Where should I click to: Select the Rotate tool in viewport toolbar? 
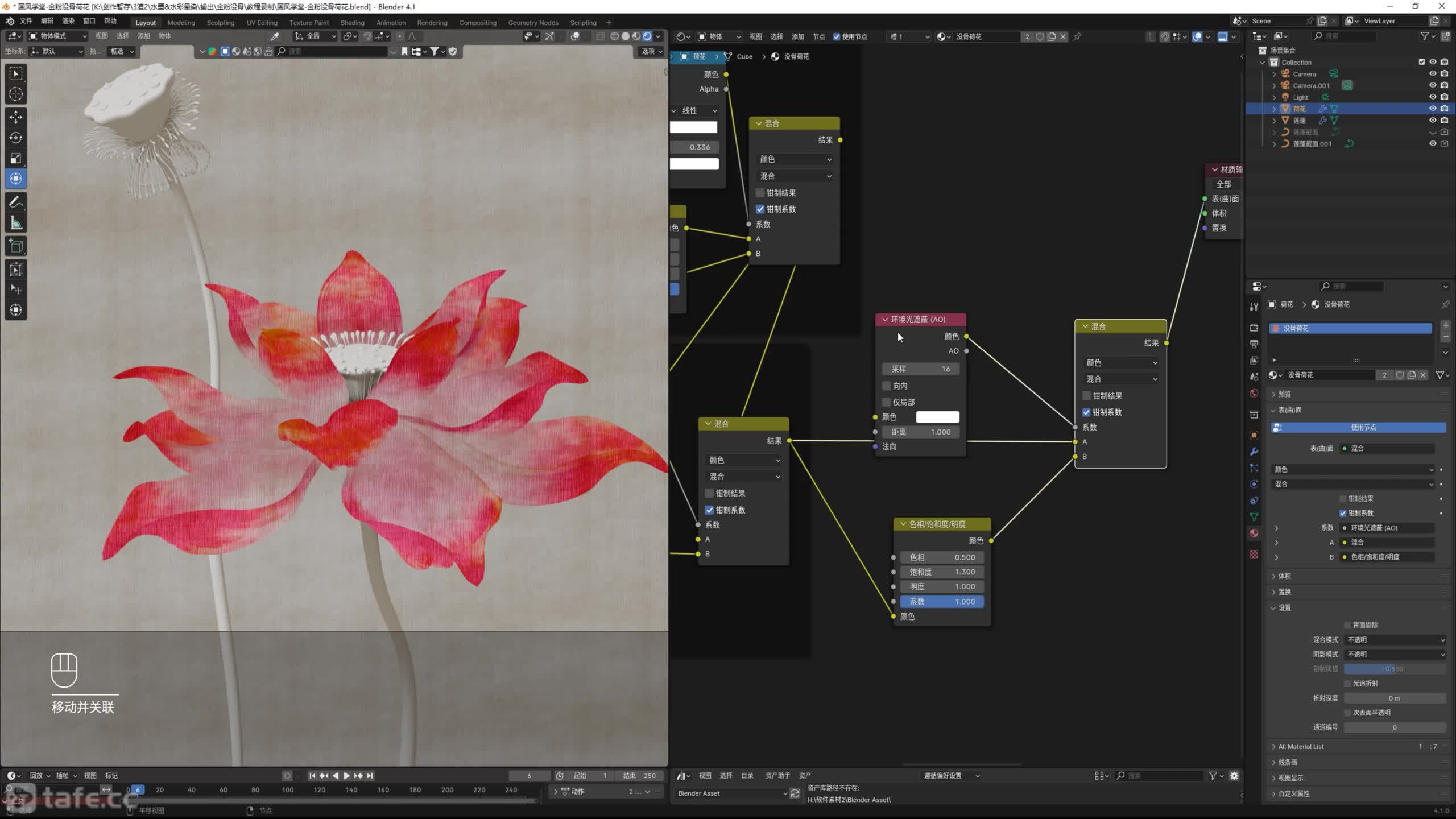point(16,138)
